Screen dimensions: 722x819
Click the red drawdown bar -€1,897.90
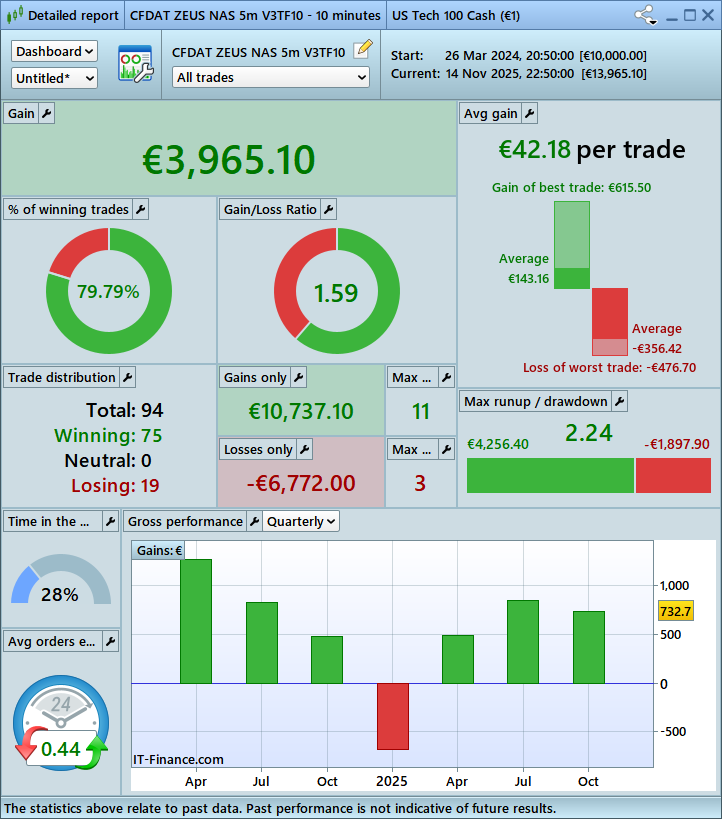[673, 475]
